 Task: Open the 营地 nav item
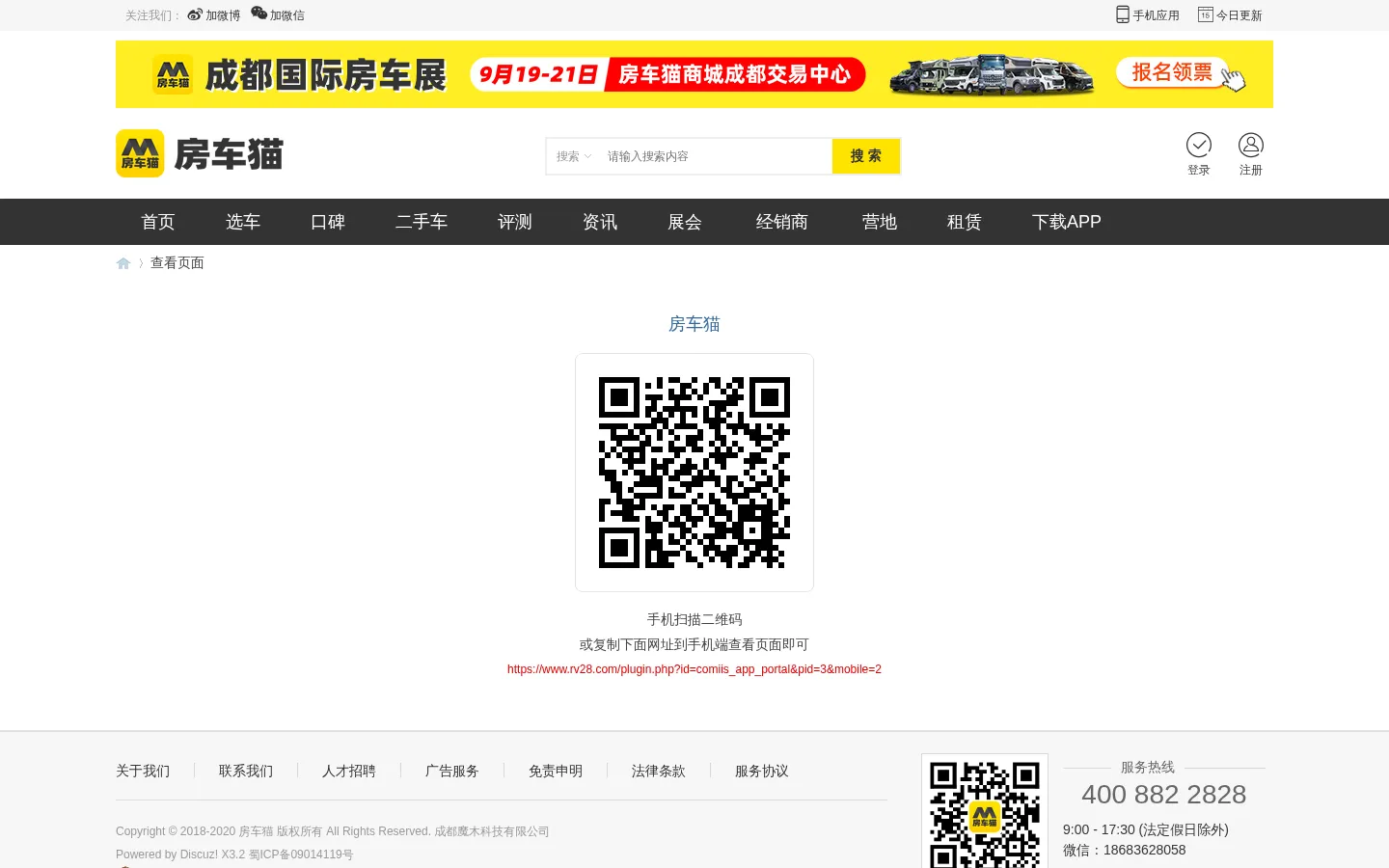point(880,222)
